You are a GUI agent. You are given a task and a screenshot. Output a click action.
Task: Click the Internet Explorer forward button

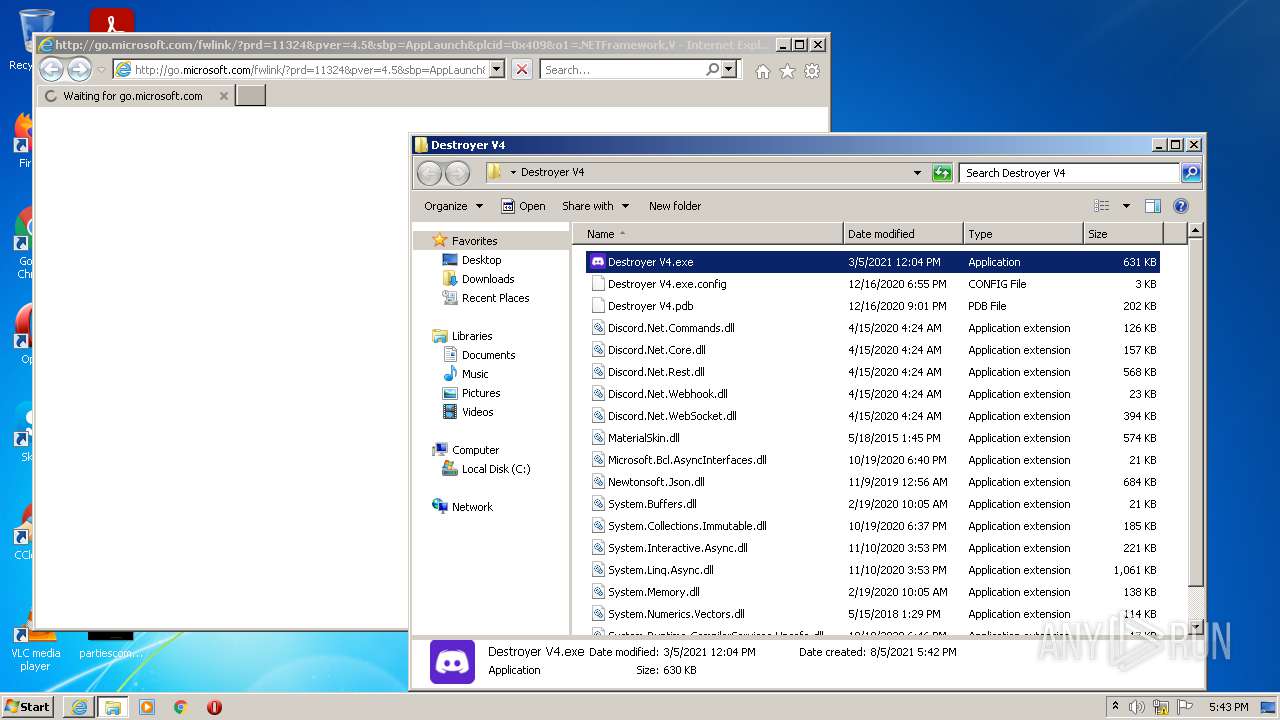point(79,69)
